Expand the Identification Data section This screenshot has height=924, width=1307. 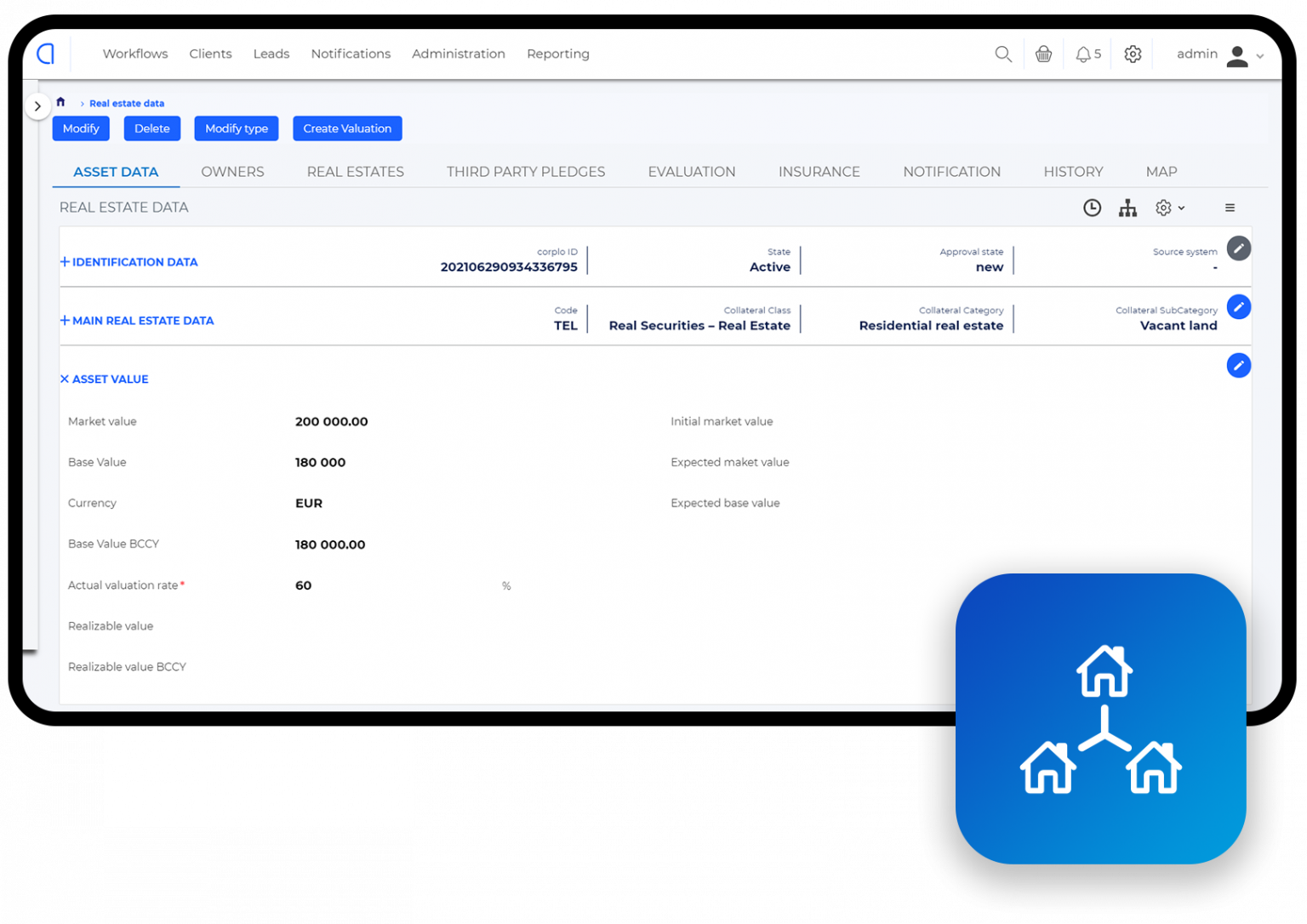point(128,262)
